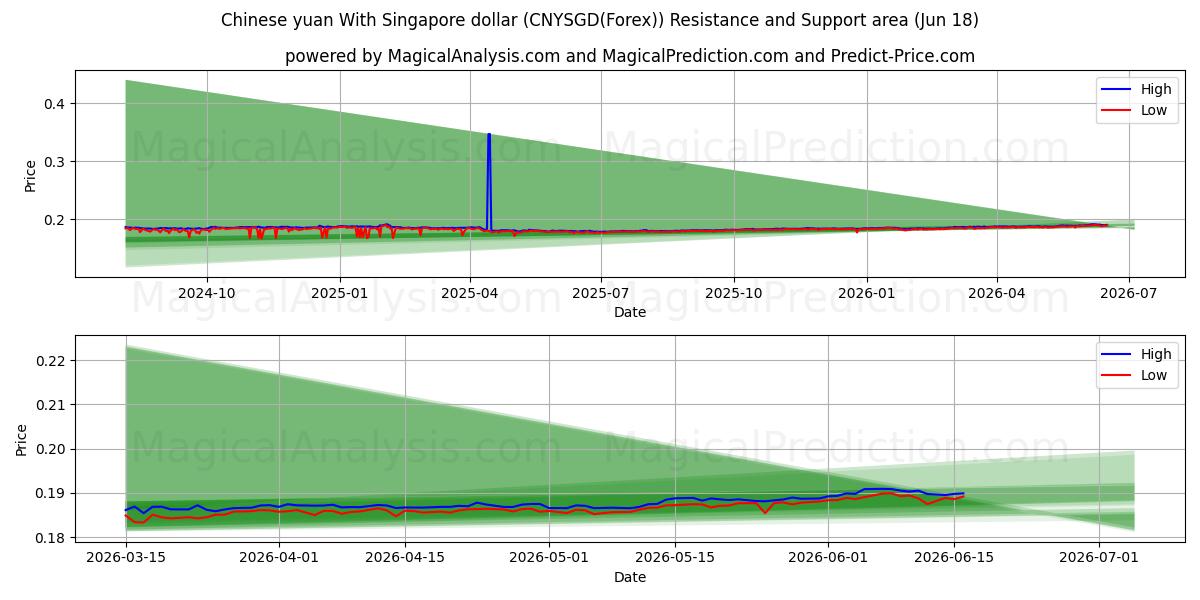
Task: Click the '2024-10' x-axis label
Action: click(207, 294)
